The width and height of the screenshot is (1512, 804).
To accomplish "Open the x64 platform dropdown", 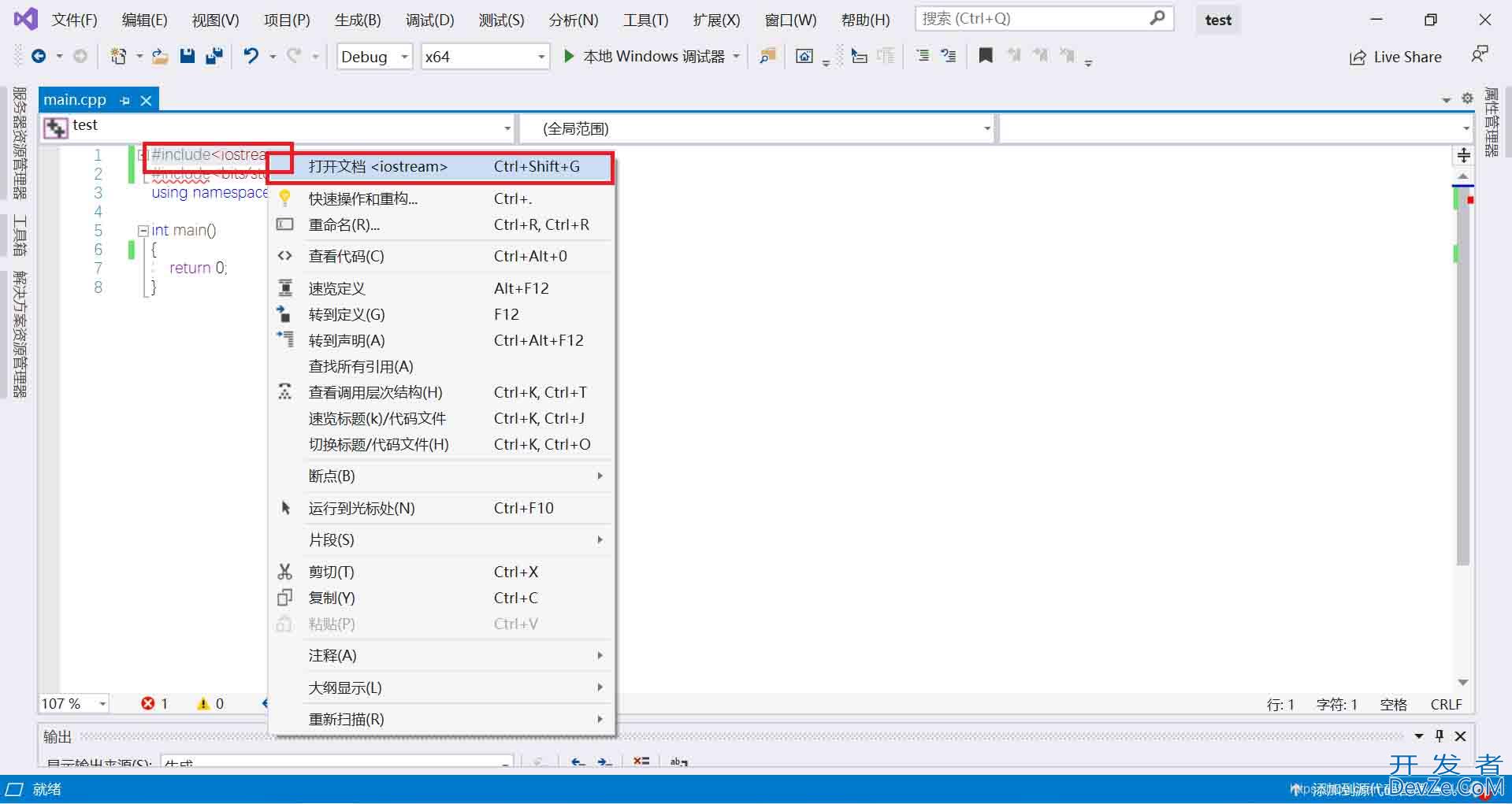I will (541, 57).
